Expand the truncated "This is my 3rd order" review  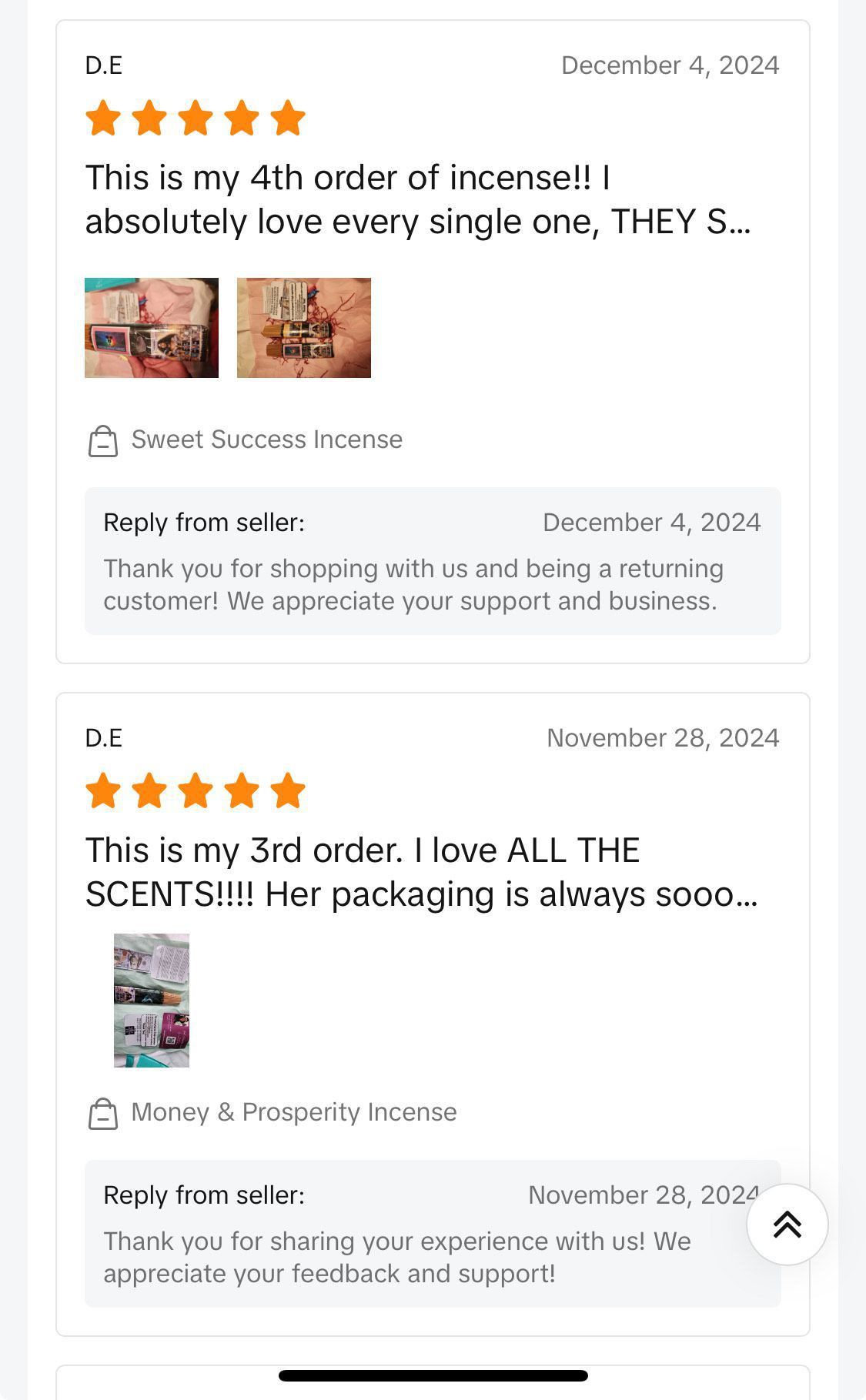pos(421,872)
